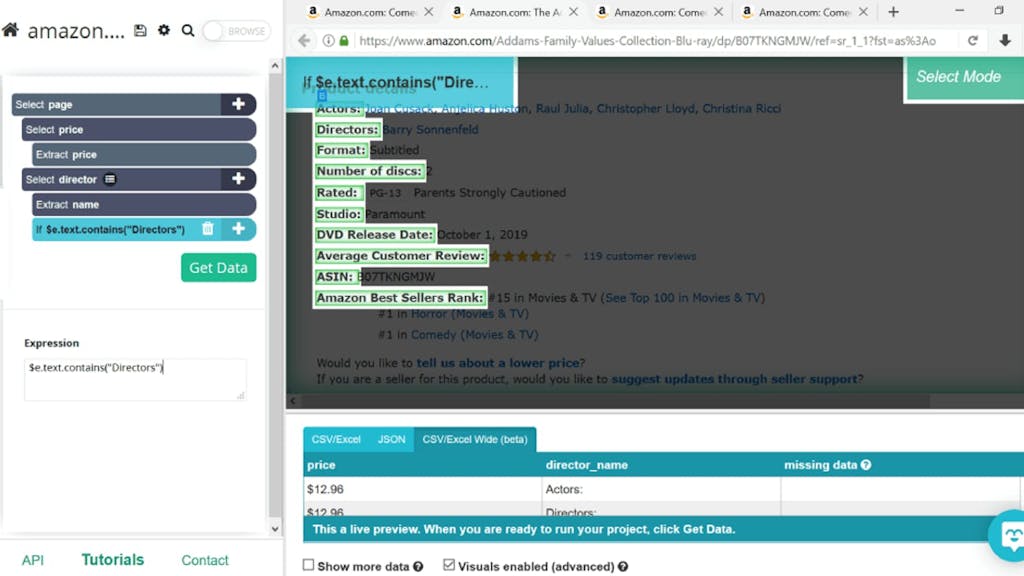Screen dimensions: 1024x576
Task: Click the site info icon in address bar
Action: tap(328, 40)
